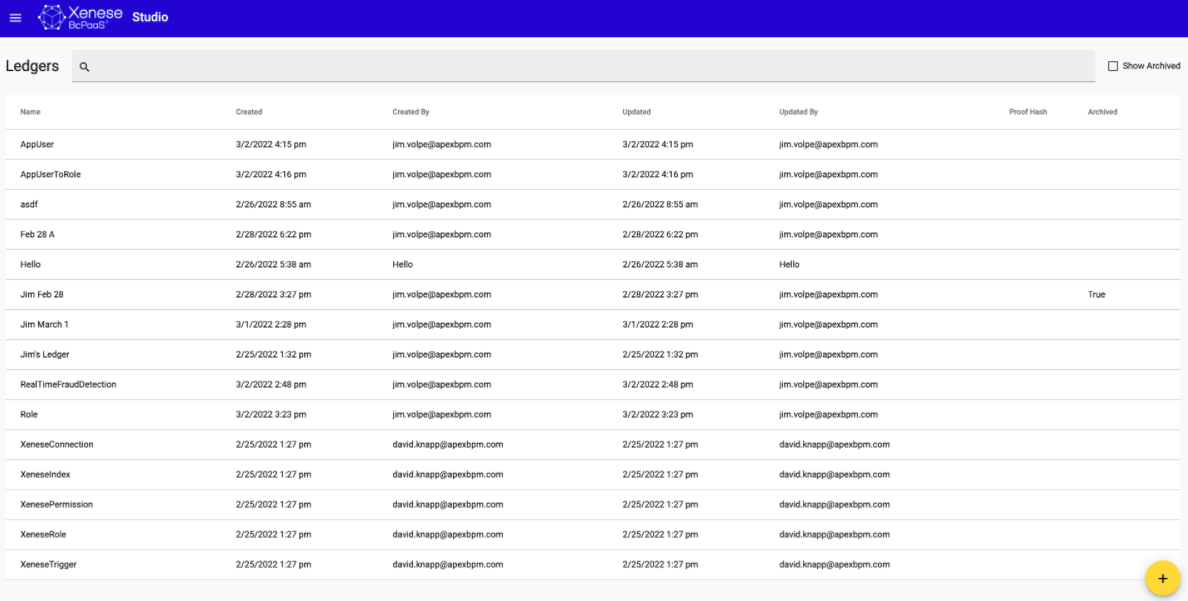Image resolution: width=1188 pixels, height=601 pixels.
Task: Click updater david.knapp@apexbpm.com for XeneseTrigger
Action: click(835, 565)
